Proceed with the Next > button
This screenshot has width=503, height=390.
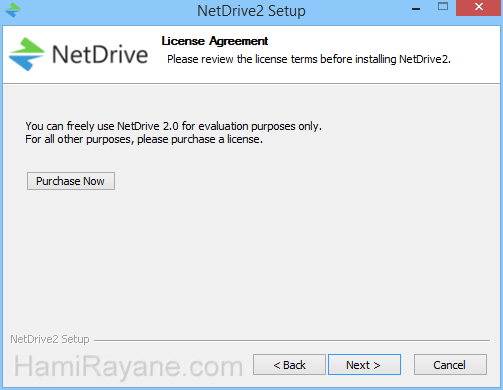pos(364,365)
